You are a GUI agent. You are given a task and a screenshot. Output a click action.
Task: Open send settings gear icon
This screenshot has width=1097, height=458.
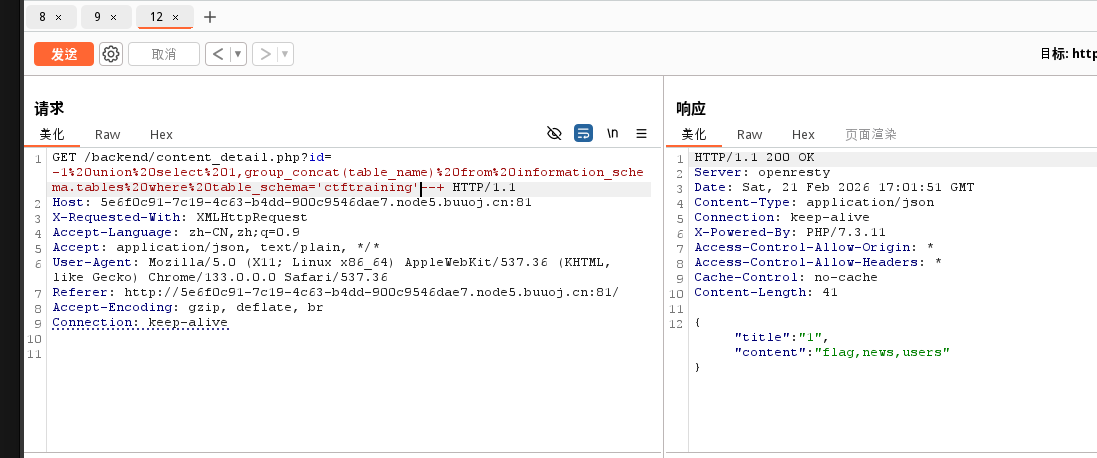tap(111, 54)
